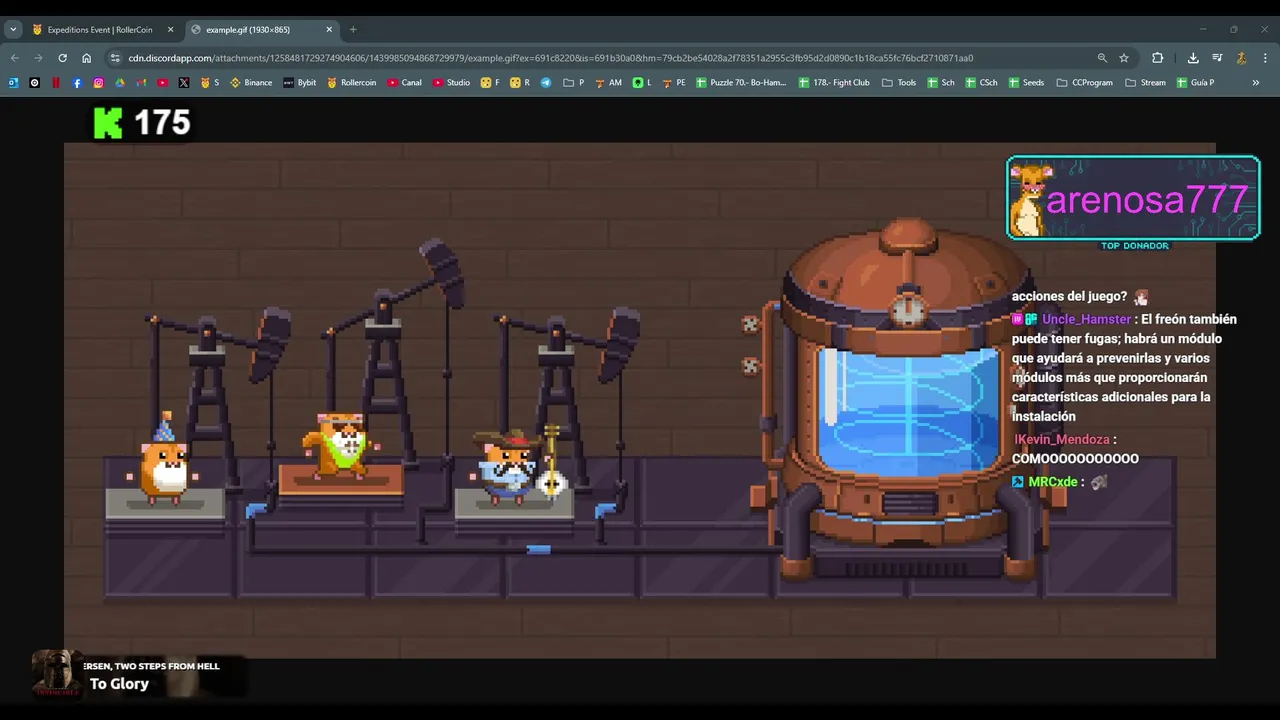Open the AM bookmark
Image resolution: width=1280 pixels, height=720 pixels.
point(608,83)
